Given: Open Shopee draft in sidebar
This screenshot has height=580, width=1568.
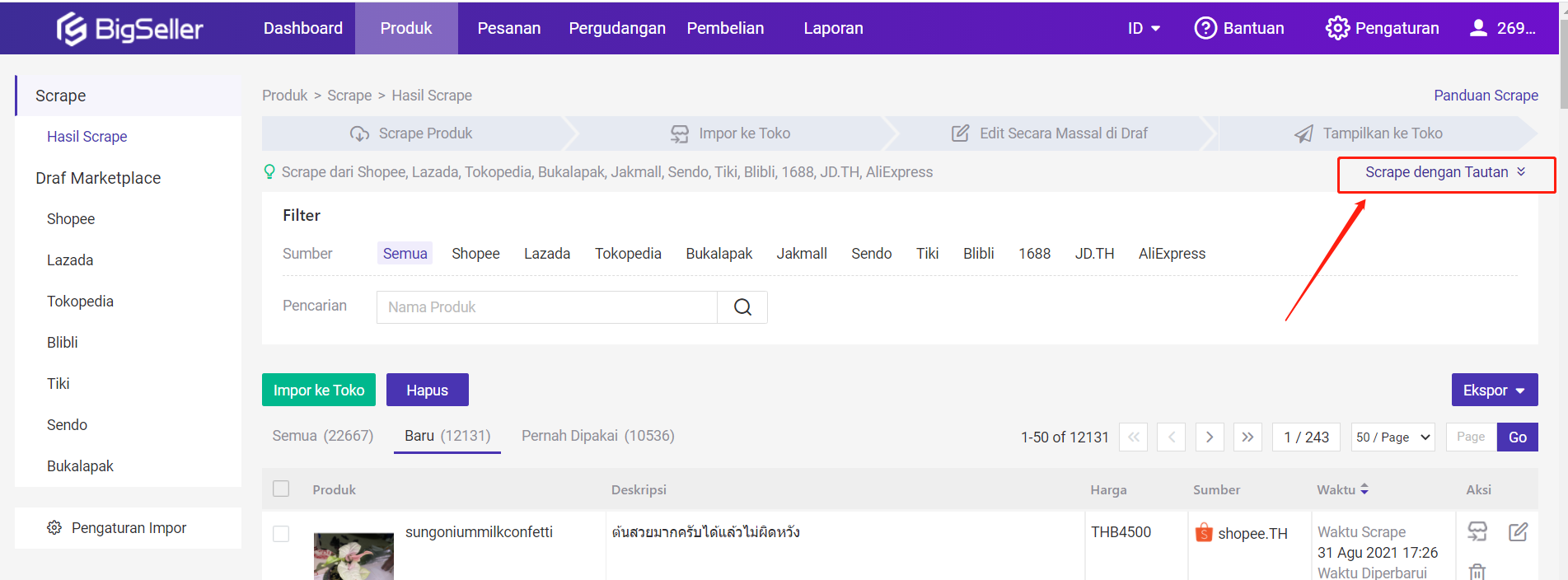Looking at the screenshot, I should (x=71, y=219).
